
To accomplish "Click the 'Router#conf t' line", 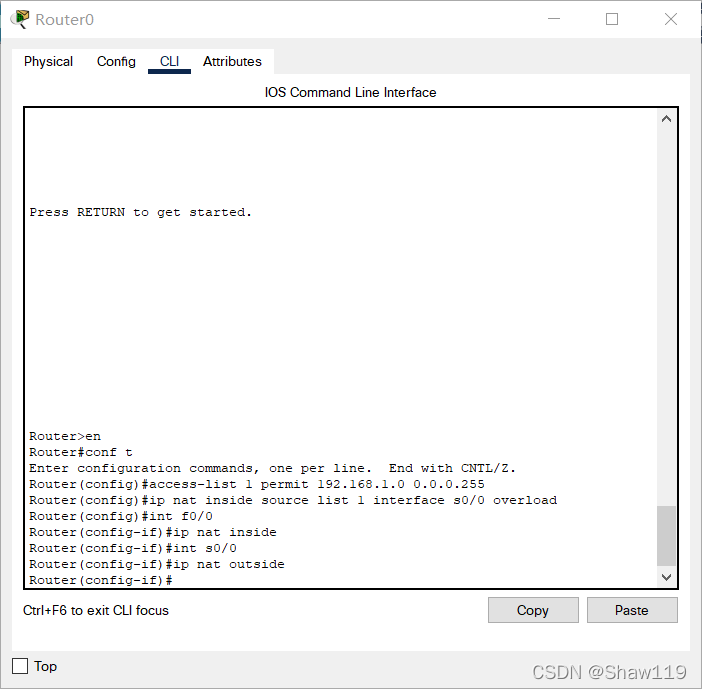I will (x=81, y=452).
